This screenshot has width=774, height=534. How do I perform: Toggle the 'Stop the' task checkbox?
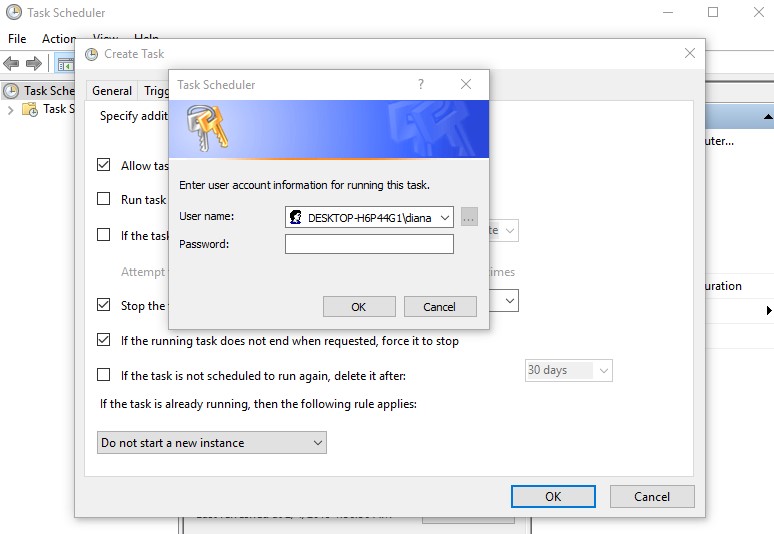(104, 305)
